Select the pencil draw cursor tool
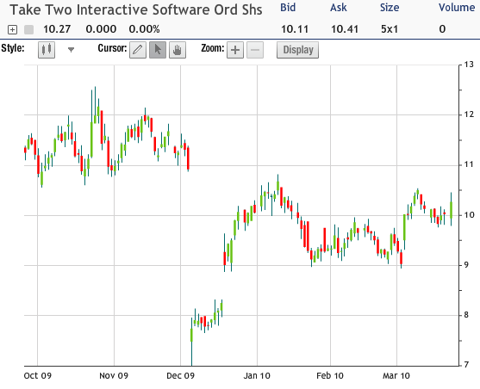480x389 pixels. 138,50
